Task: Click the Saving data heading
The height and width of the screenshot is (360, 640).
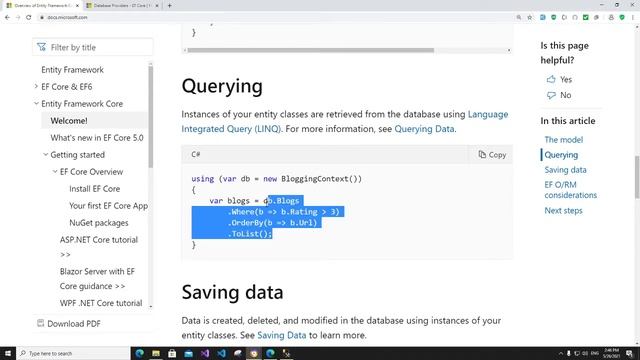Action: pos(232,292)
